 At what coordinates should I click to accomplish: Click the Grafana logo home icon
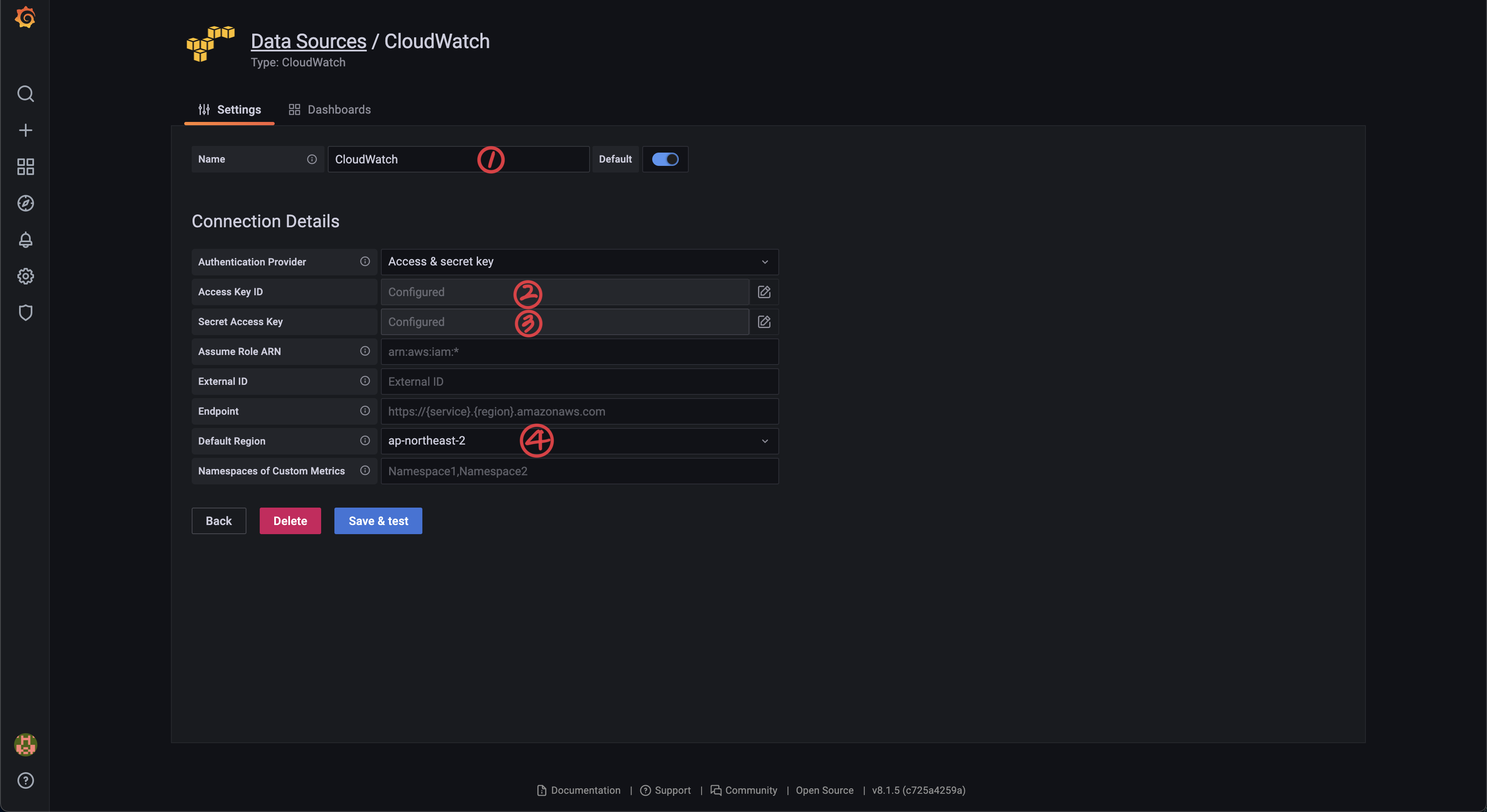point(25,17)
